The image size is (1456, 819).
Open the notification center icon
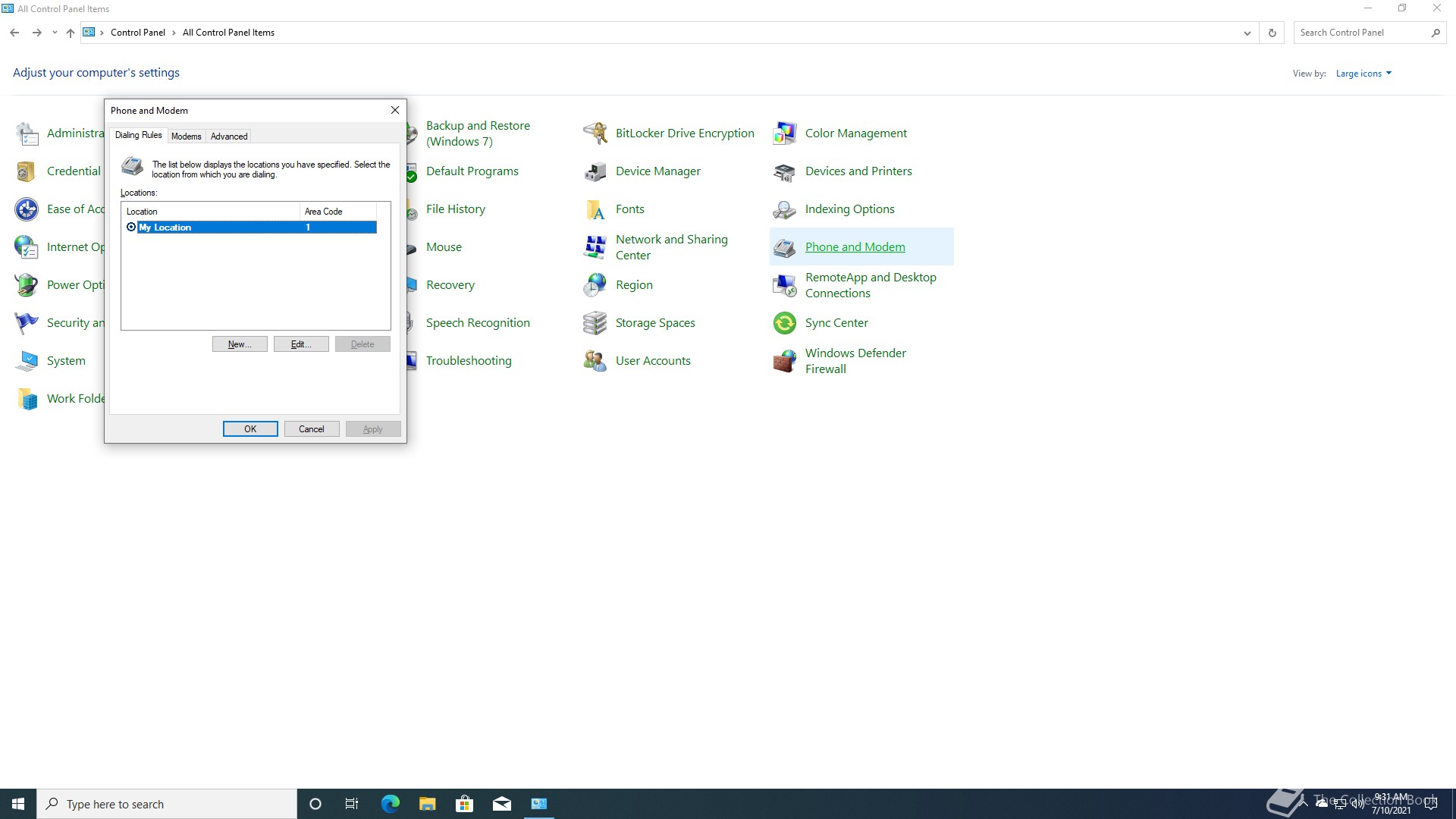click(1431, 804)
